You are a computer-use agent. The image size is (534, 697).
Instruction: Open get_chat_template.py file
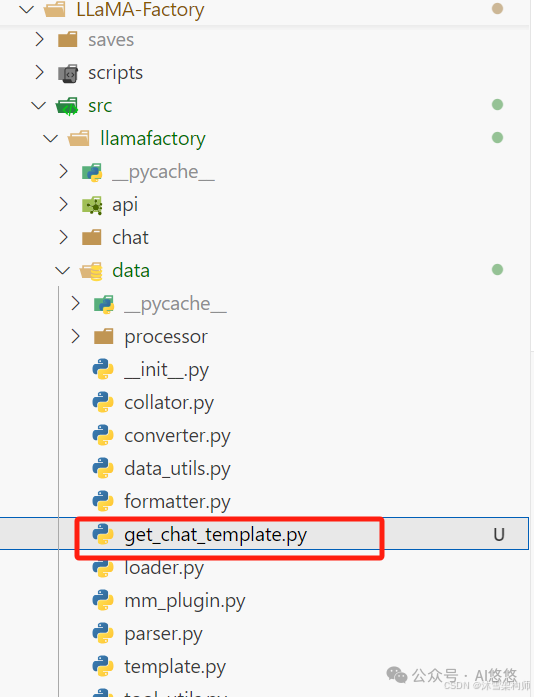216,535
